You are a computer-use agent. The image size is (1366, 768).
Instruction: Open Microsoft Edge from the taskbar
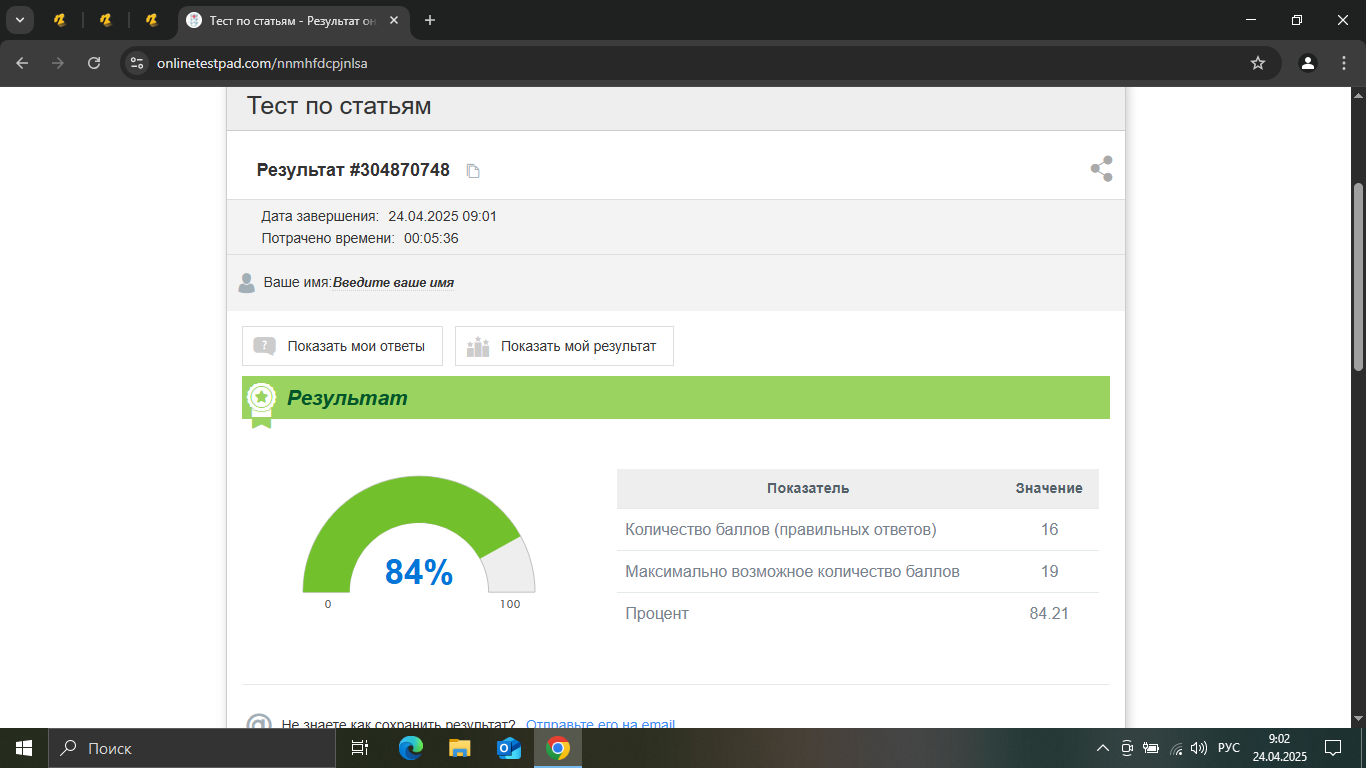[x=410, y=748]
